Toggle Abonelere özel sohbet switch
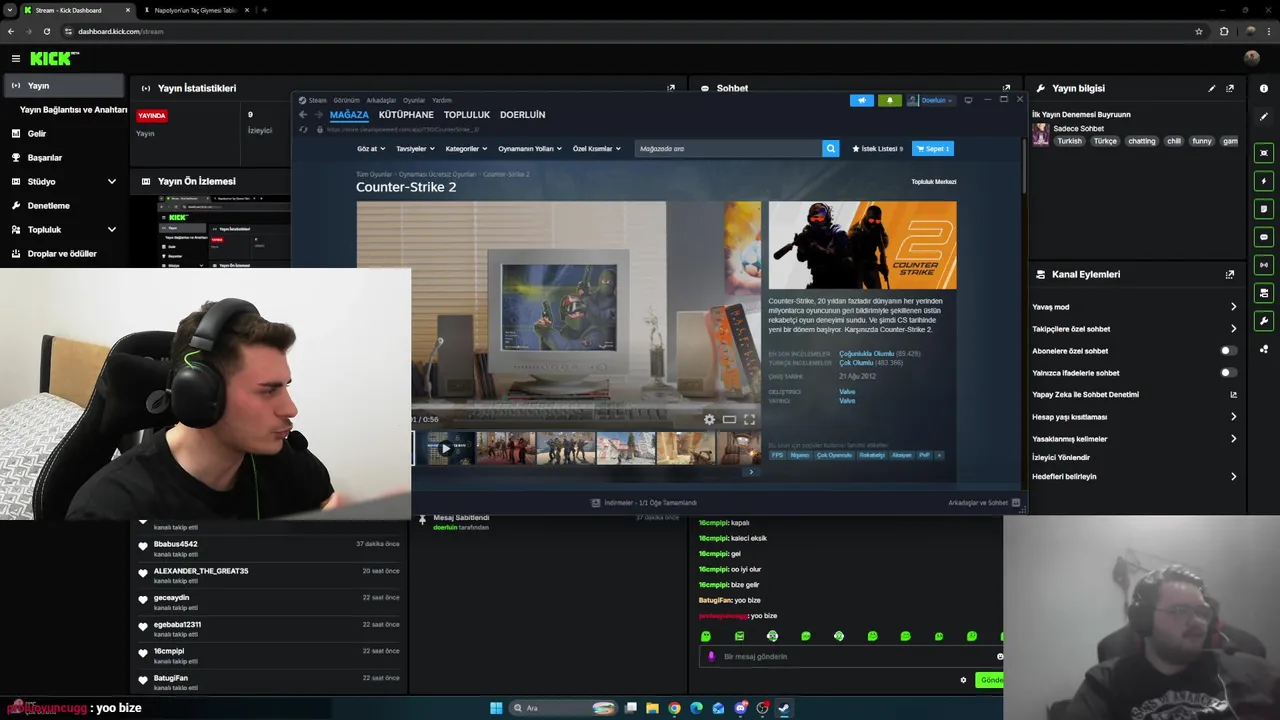 point(1228,351)
